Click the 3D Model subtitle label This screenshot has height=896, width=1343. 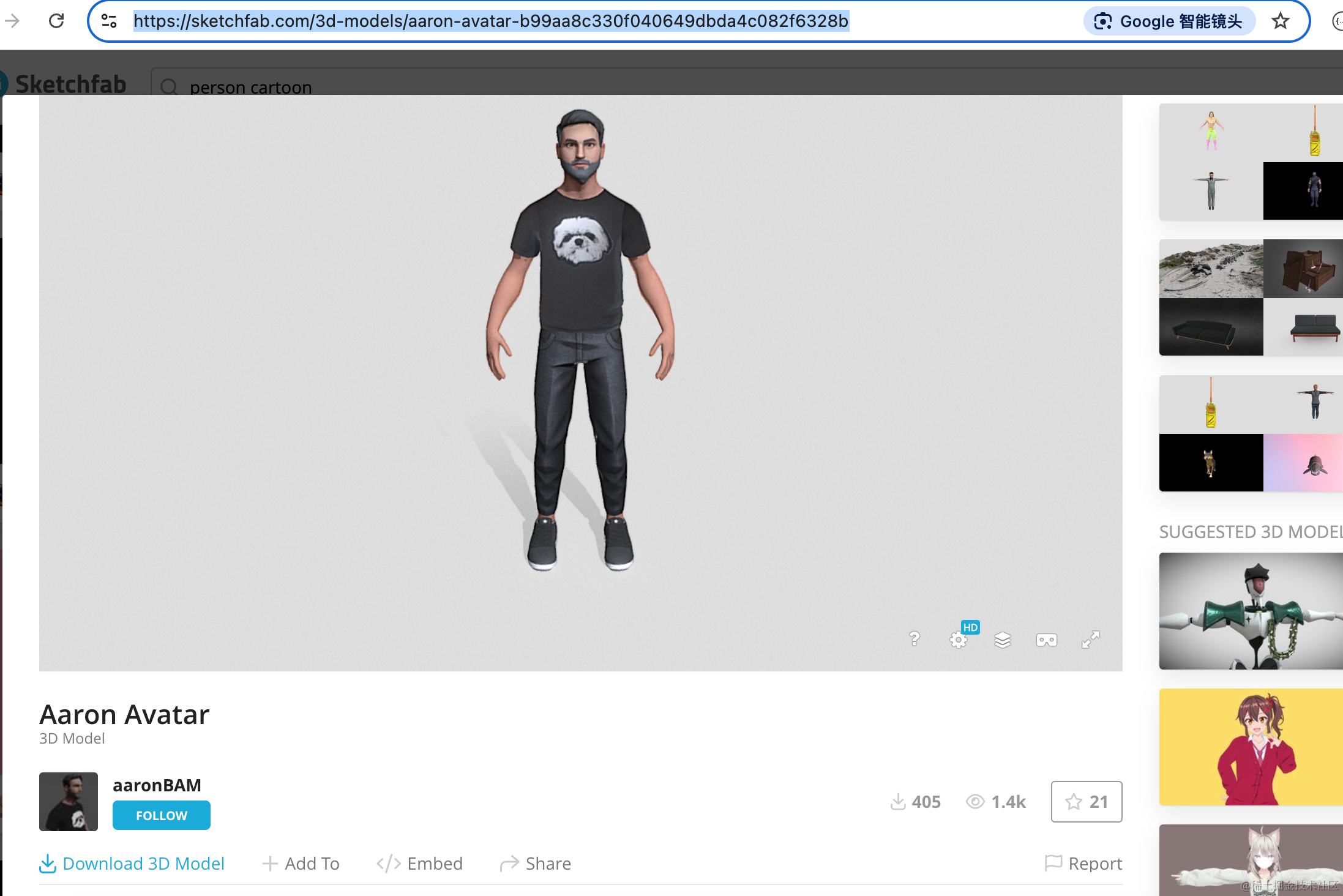[x=72, y=738]
